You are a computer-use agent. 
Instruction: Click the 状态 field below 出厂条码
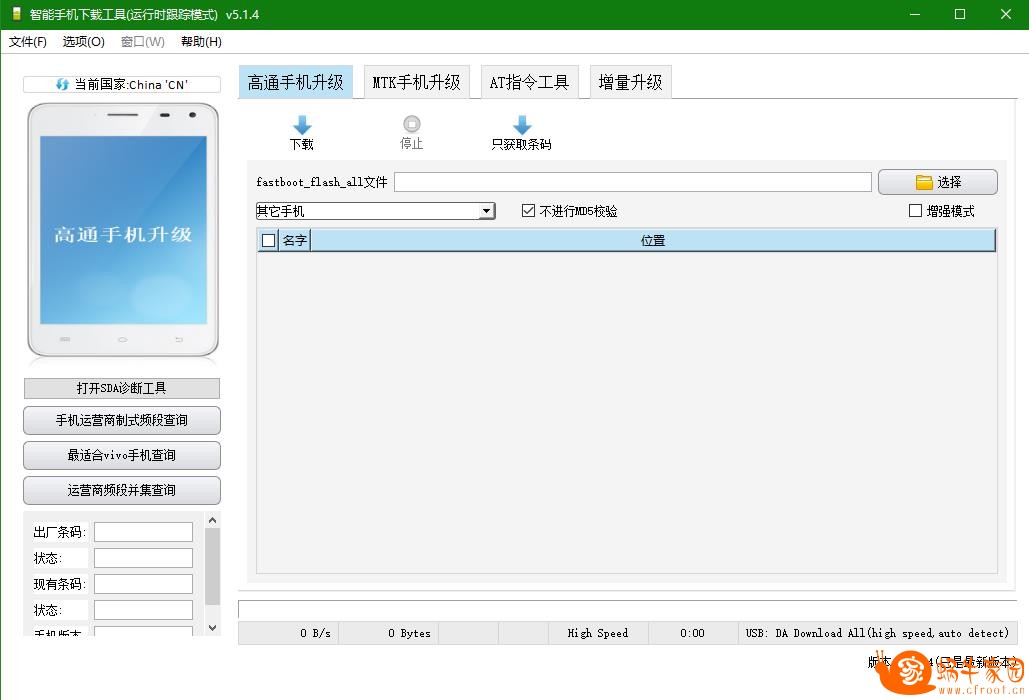(x=143, y=558)
